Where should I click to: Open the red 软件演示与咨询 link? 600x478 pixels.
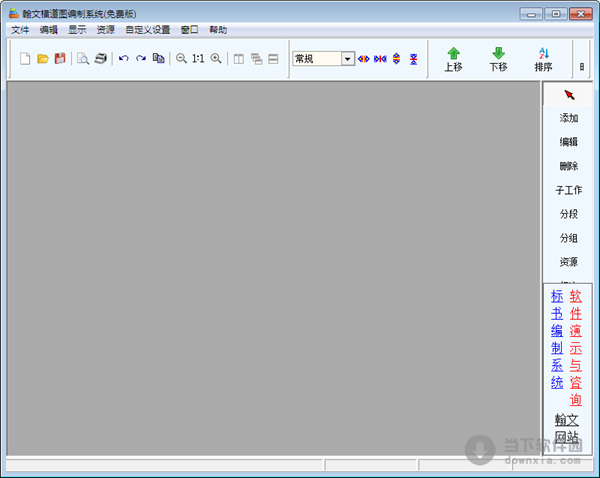tap(576, 348)
